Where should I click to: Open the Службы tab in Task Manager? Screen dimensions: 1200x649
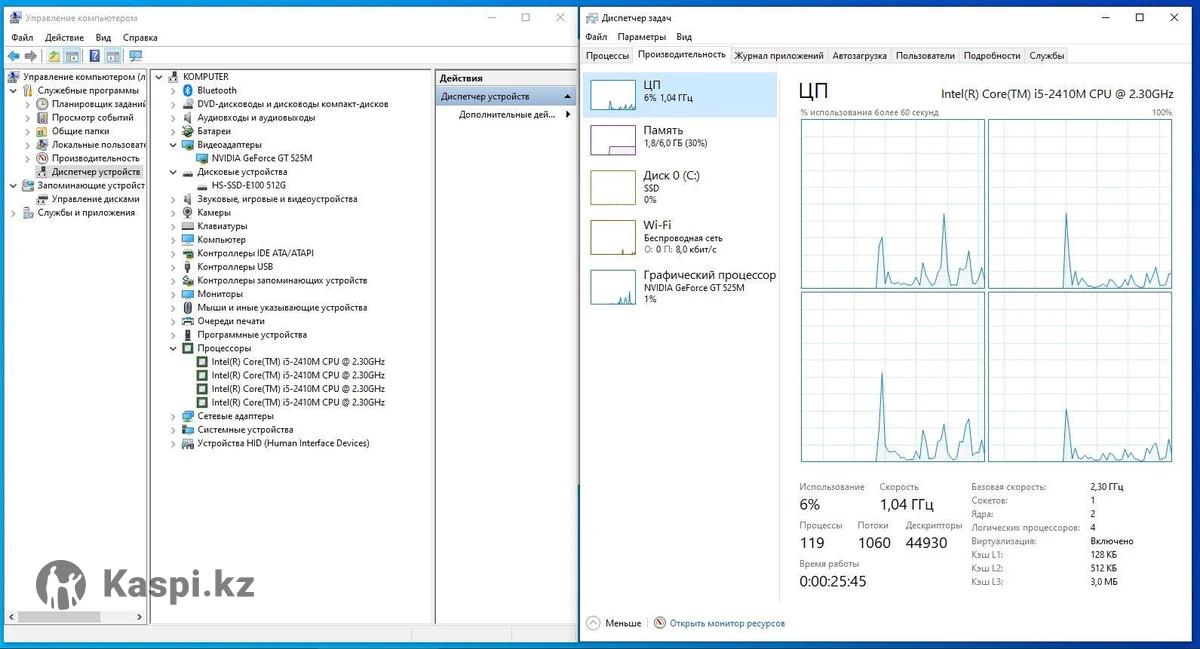(1046, 56)
